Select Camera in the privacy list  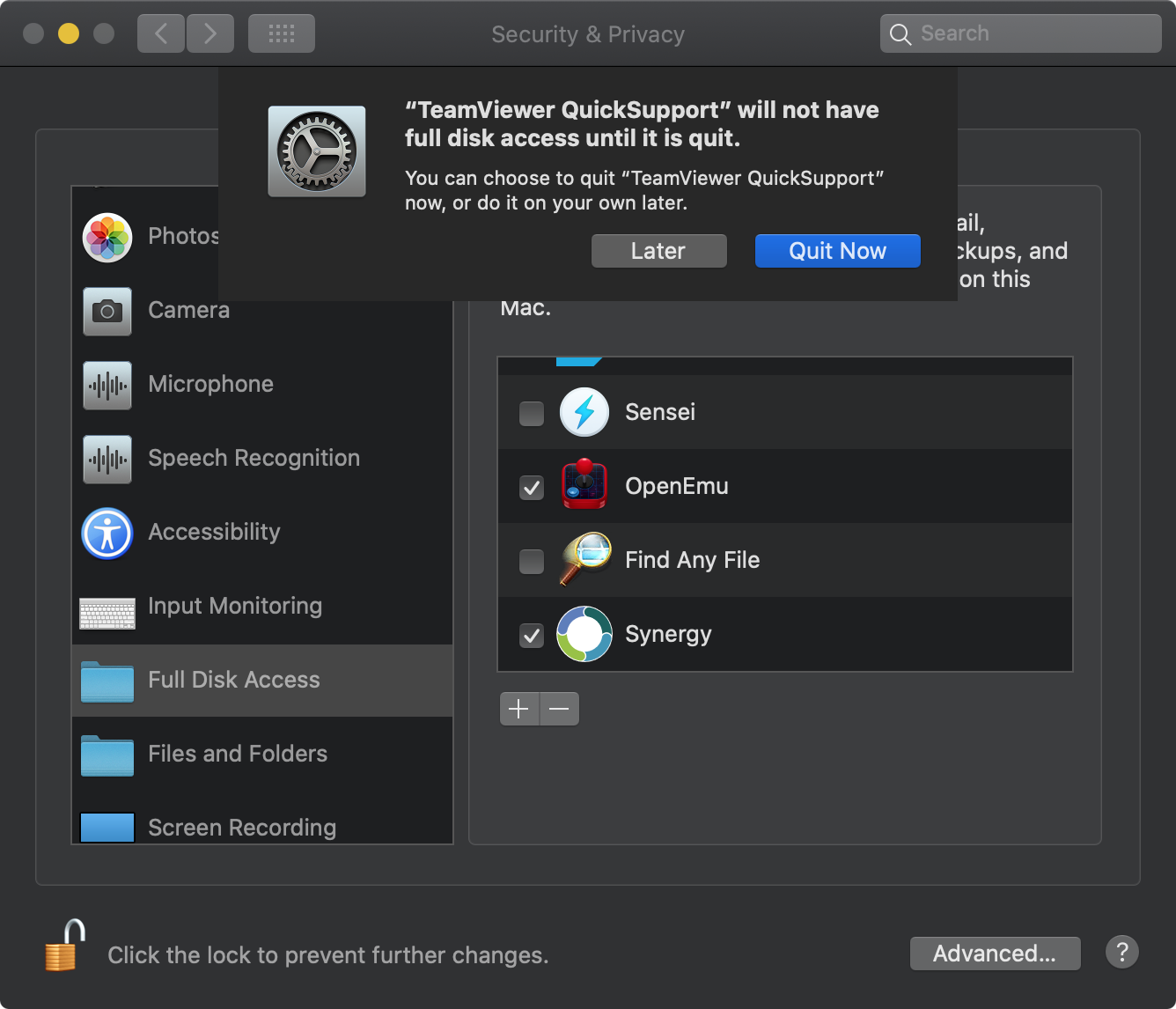click(262, 312)
